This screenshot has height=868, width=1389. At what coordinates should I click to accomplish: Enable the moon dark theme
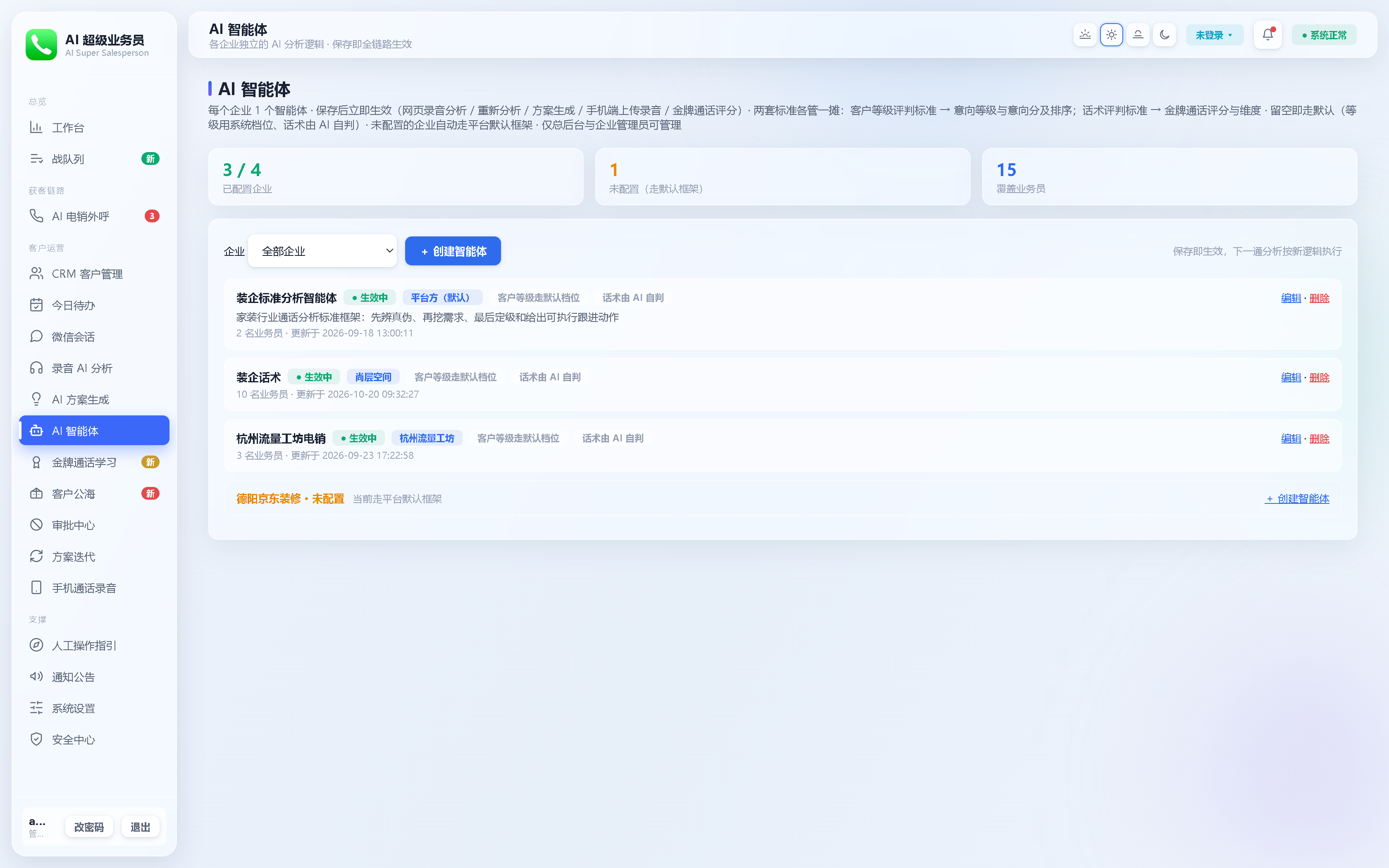[x=1165, y=35]
